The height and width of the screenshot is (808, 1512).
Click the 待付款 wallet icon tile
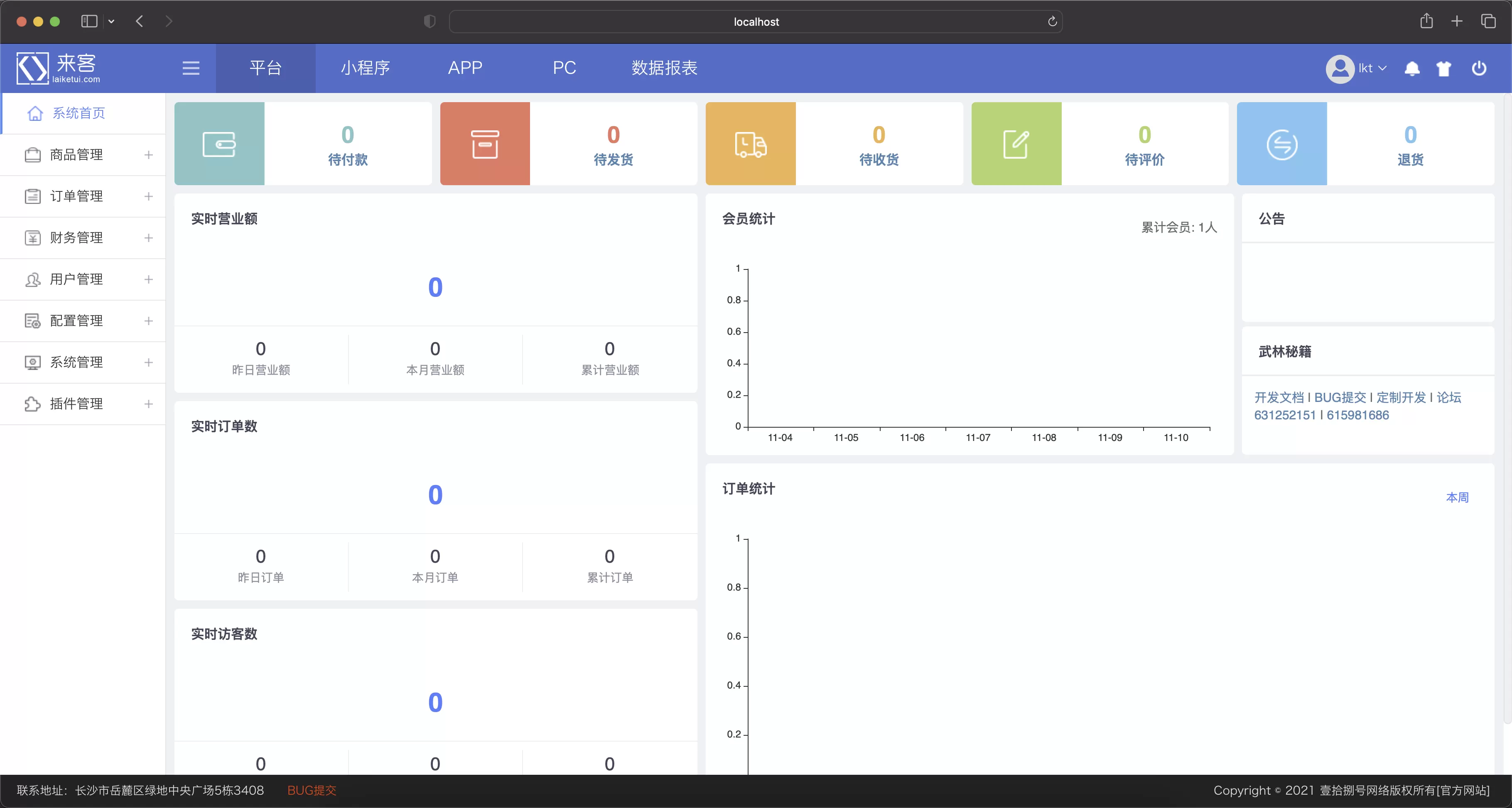tap(219, 144)
